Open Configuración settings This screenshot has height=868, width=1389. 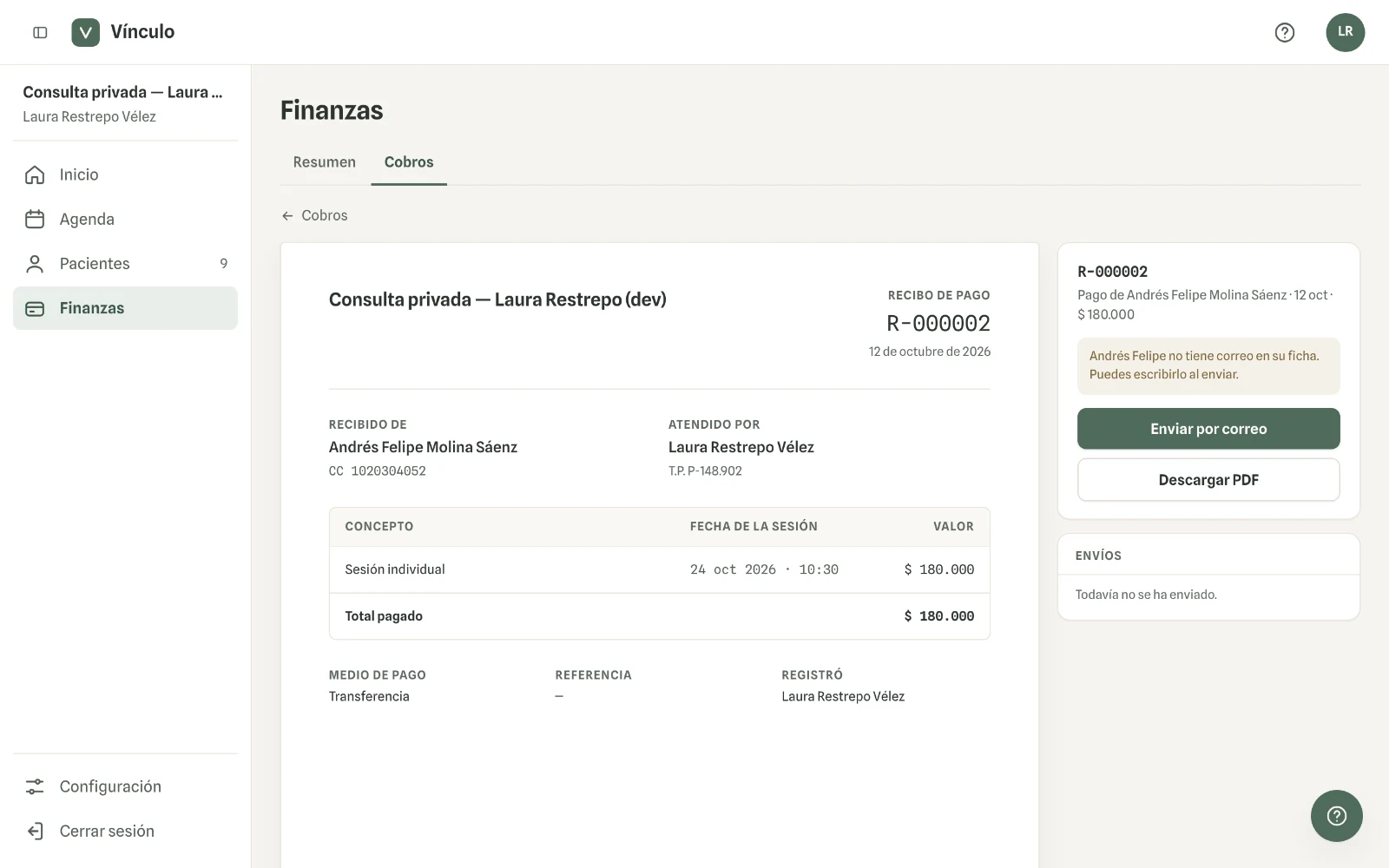(x=125, y=786)
